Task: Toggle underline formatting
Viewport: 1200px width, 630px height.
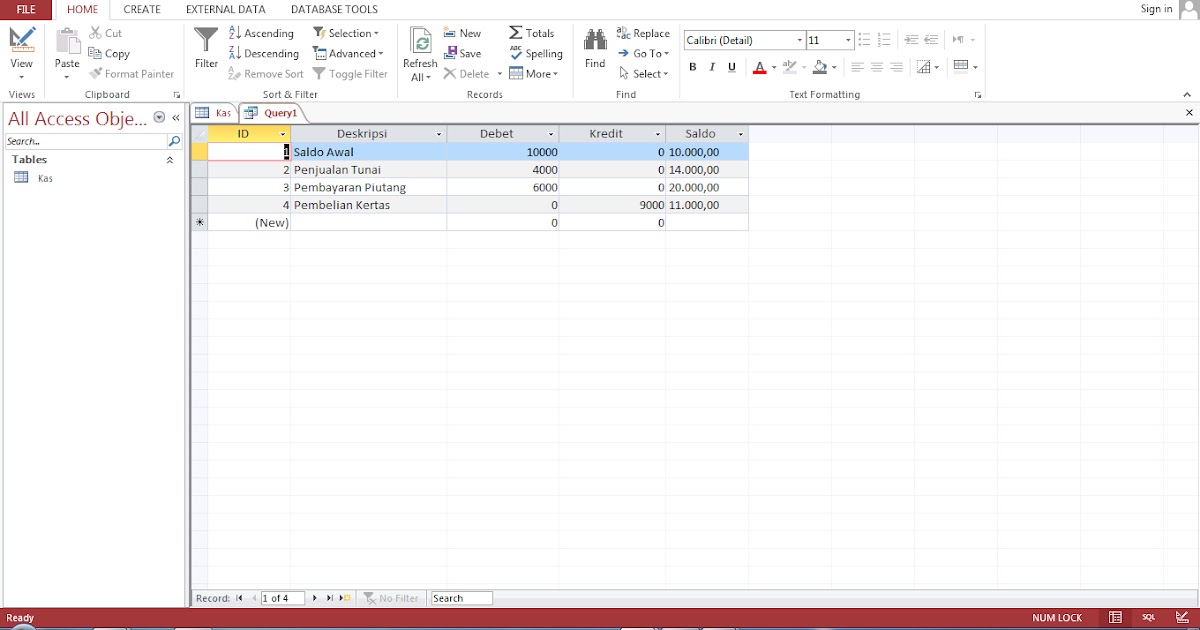Action: click(x=730, y=67)
